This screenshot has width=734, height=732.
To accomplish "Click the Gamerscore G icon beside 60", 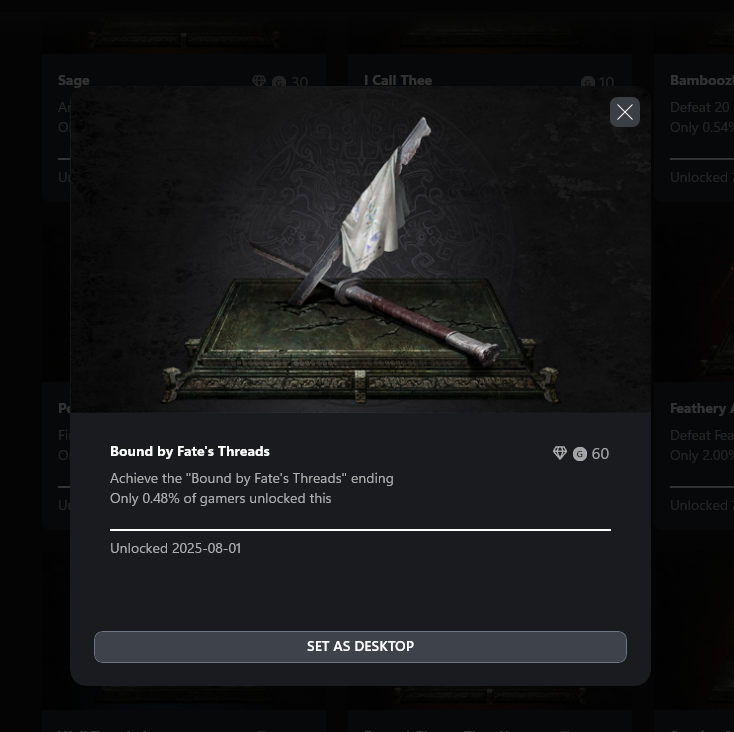I will [x=580, y=454].
